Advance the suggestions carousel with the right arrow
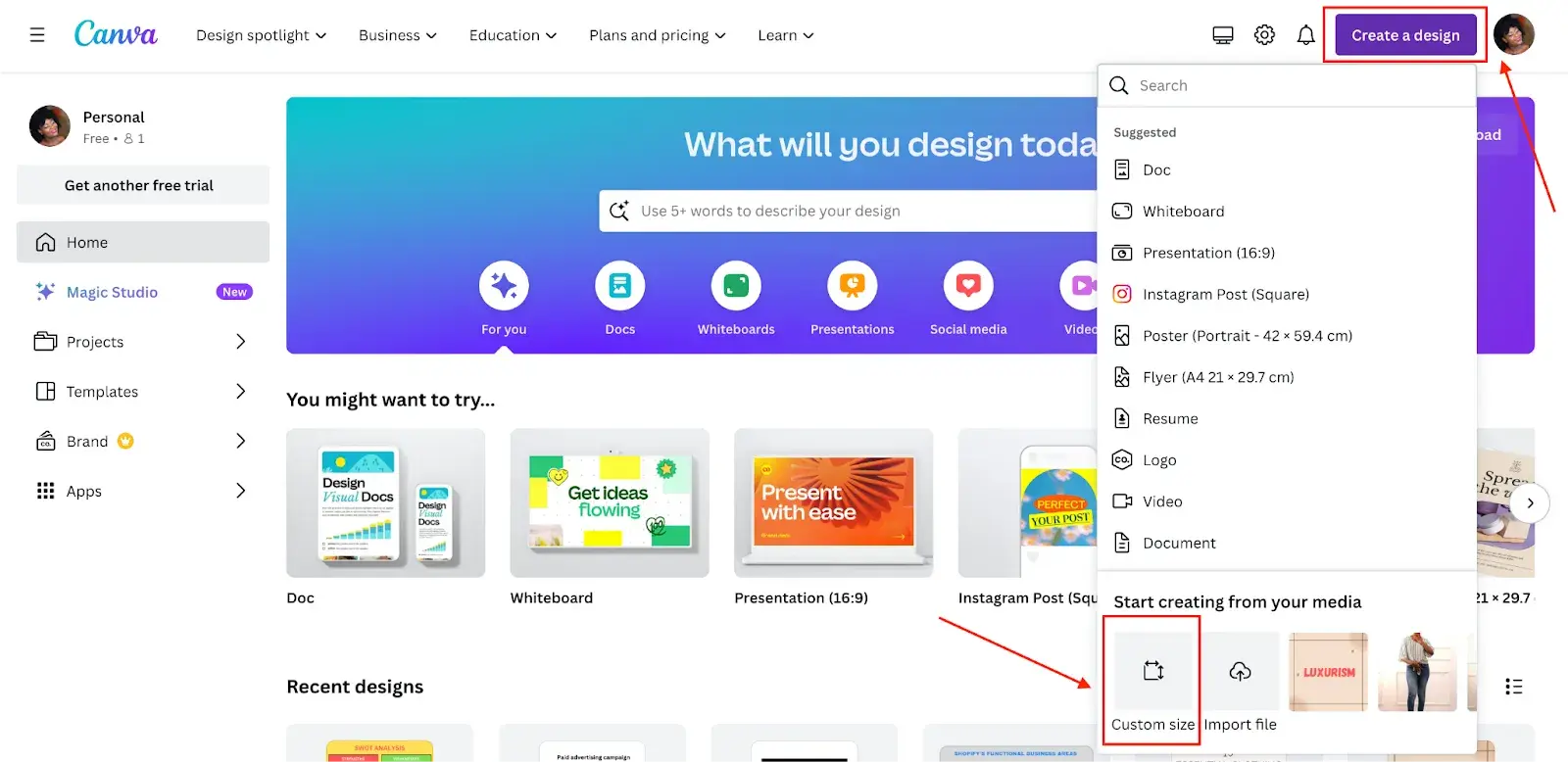The width and height of the screenshot is (1568, 762). 1530,503
